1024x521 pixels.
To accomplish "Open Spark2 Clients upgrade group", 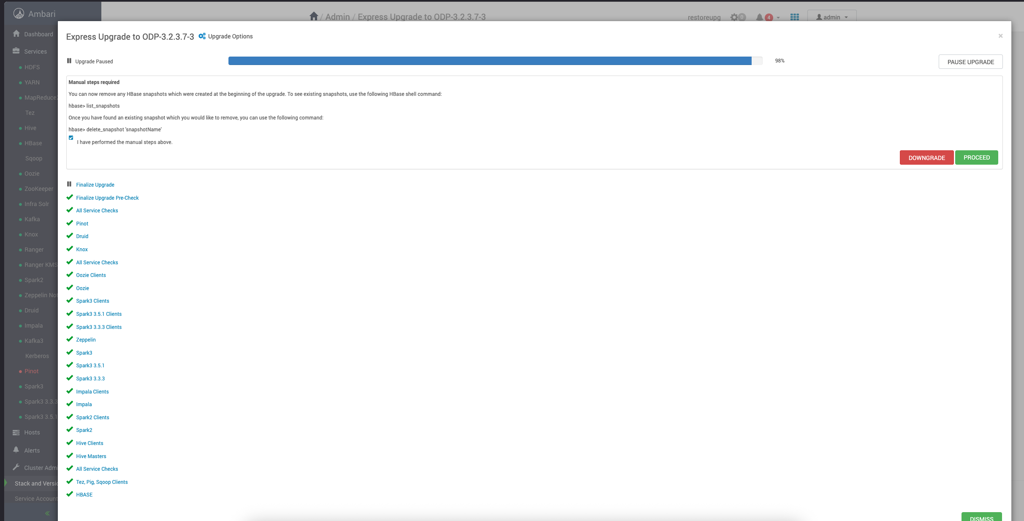I will click(x=92, y=417).
